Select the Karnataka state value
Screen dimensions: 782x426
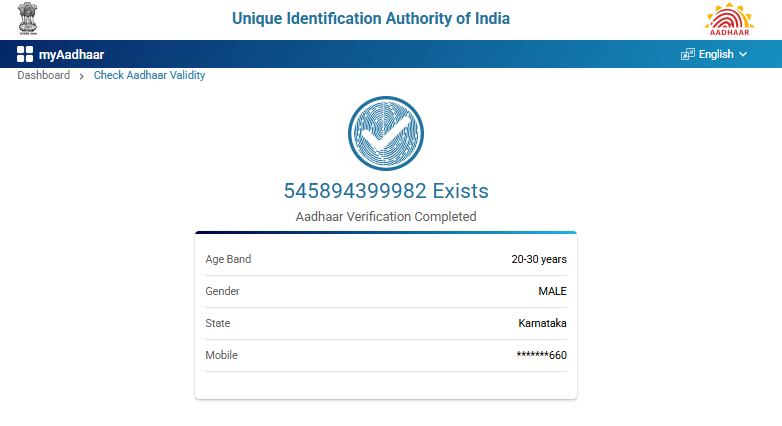pyautogui.click(x=542, y=323)
